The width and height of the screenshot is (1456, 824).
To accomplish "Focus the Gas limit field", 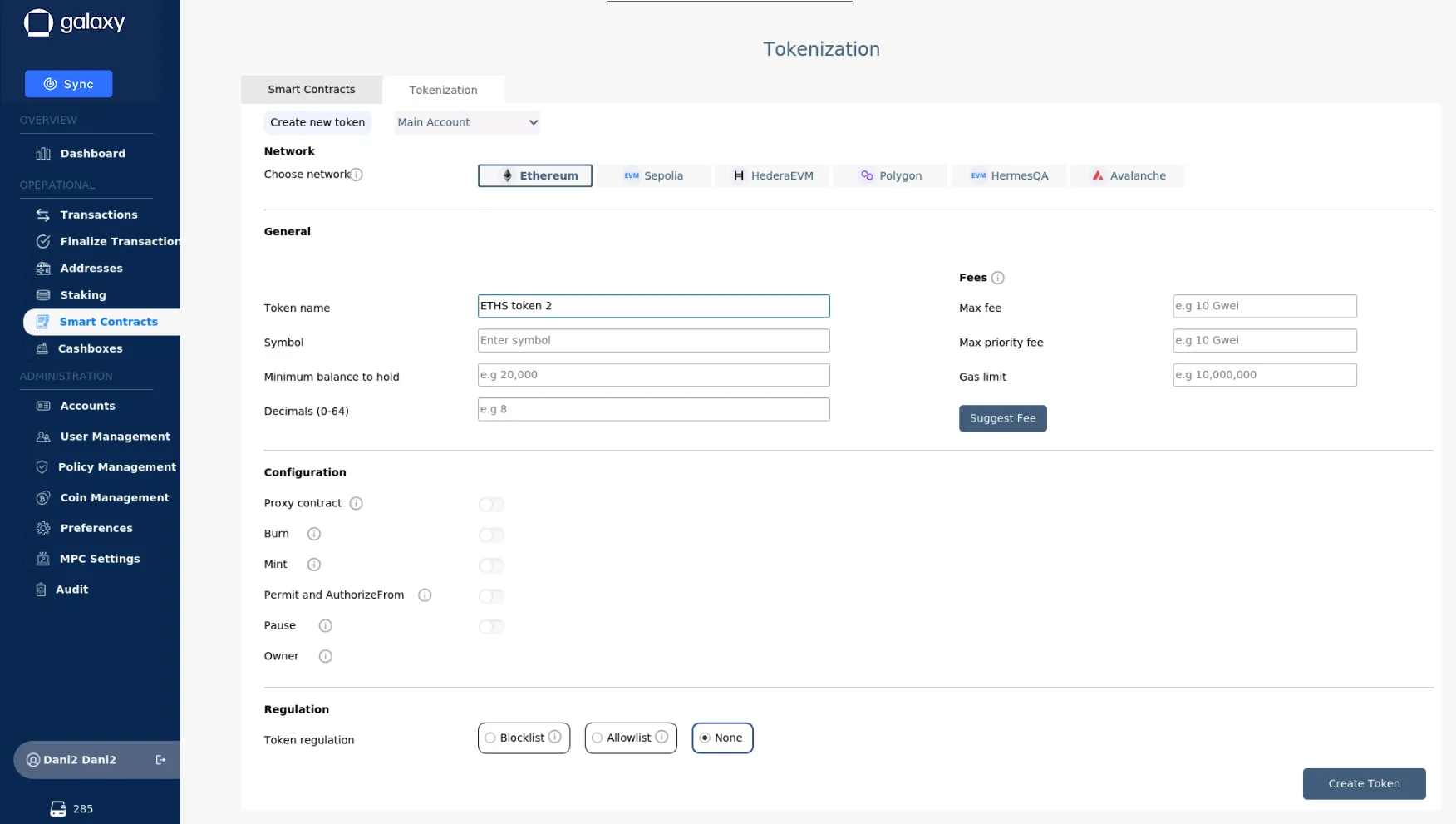I will (1265, 375).
